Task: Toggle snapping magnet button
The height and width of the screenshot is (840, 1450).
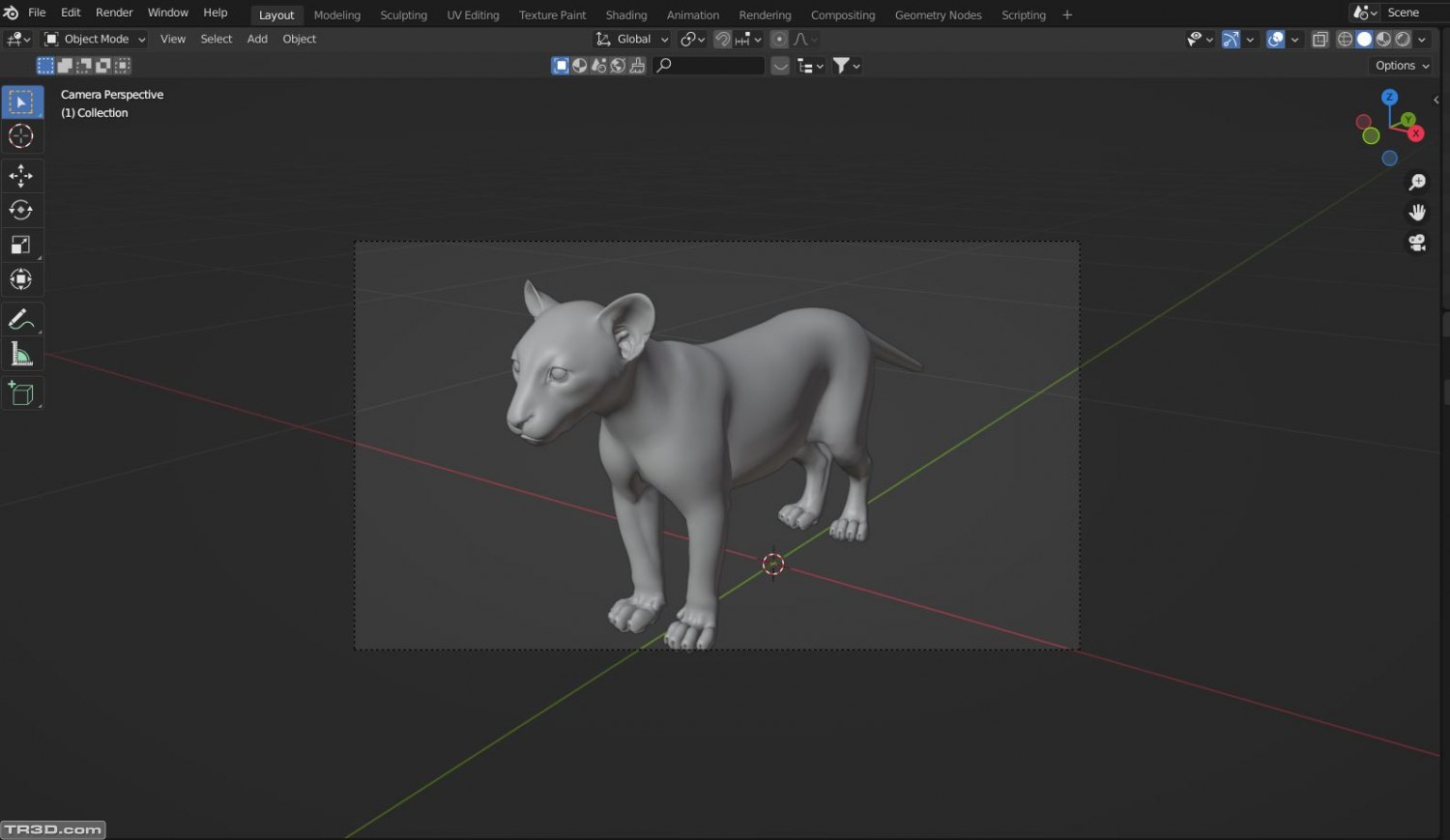Action: pyautogui.click(x=722, y=40)
